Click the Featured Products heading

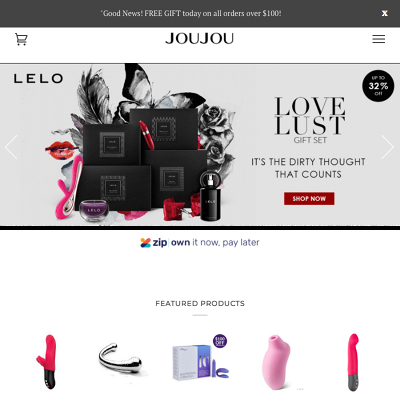[x=200, y=304]
